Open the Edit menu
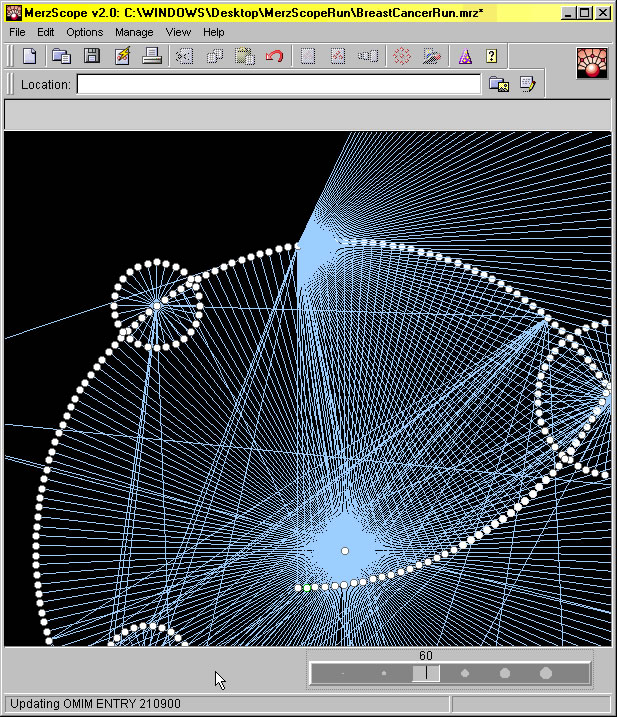The image size is (617, 717). coord(46,32)
